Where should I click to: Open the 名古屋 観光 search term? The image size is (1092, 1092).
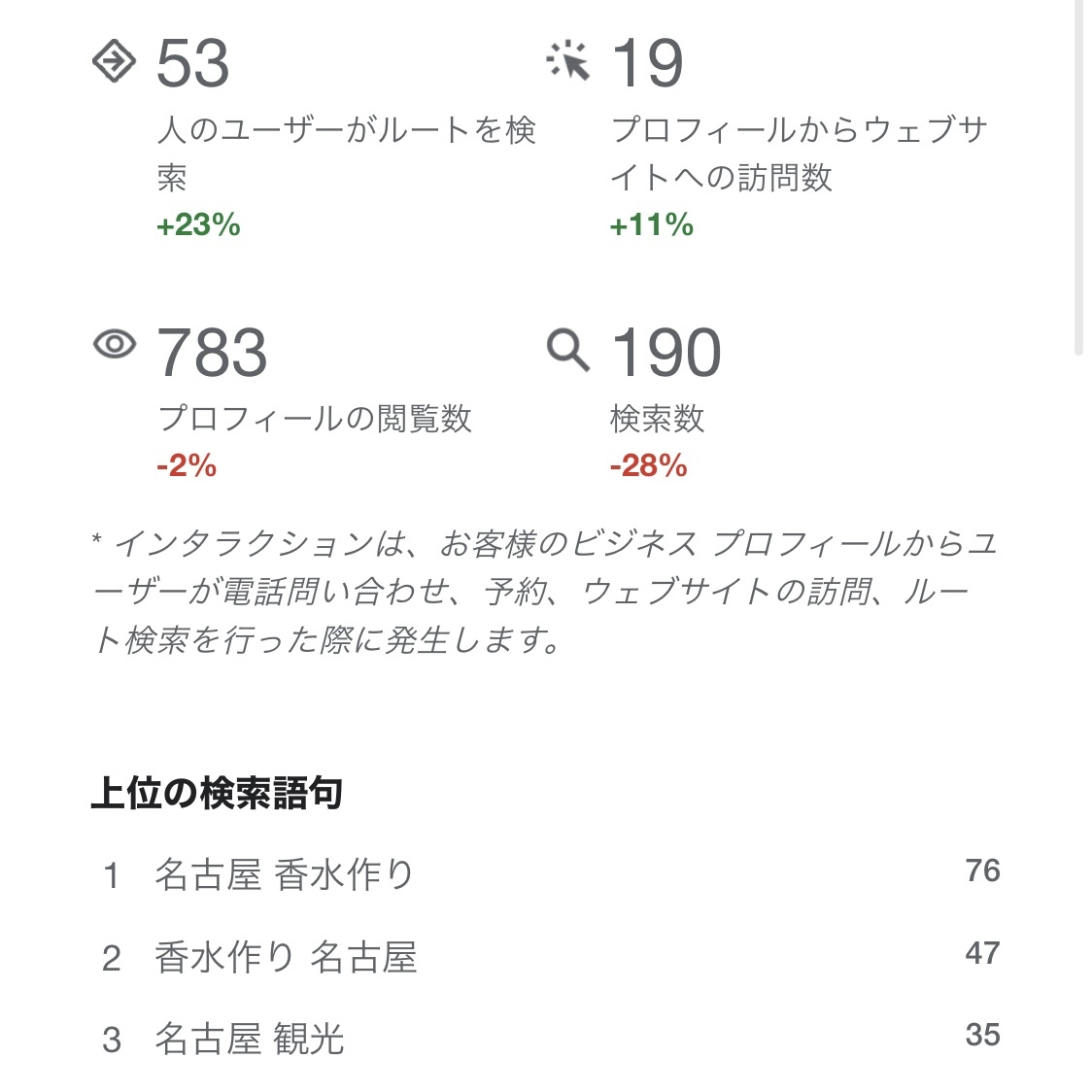249,1039
